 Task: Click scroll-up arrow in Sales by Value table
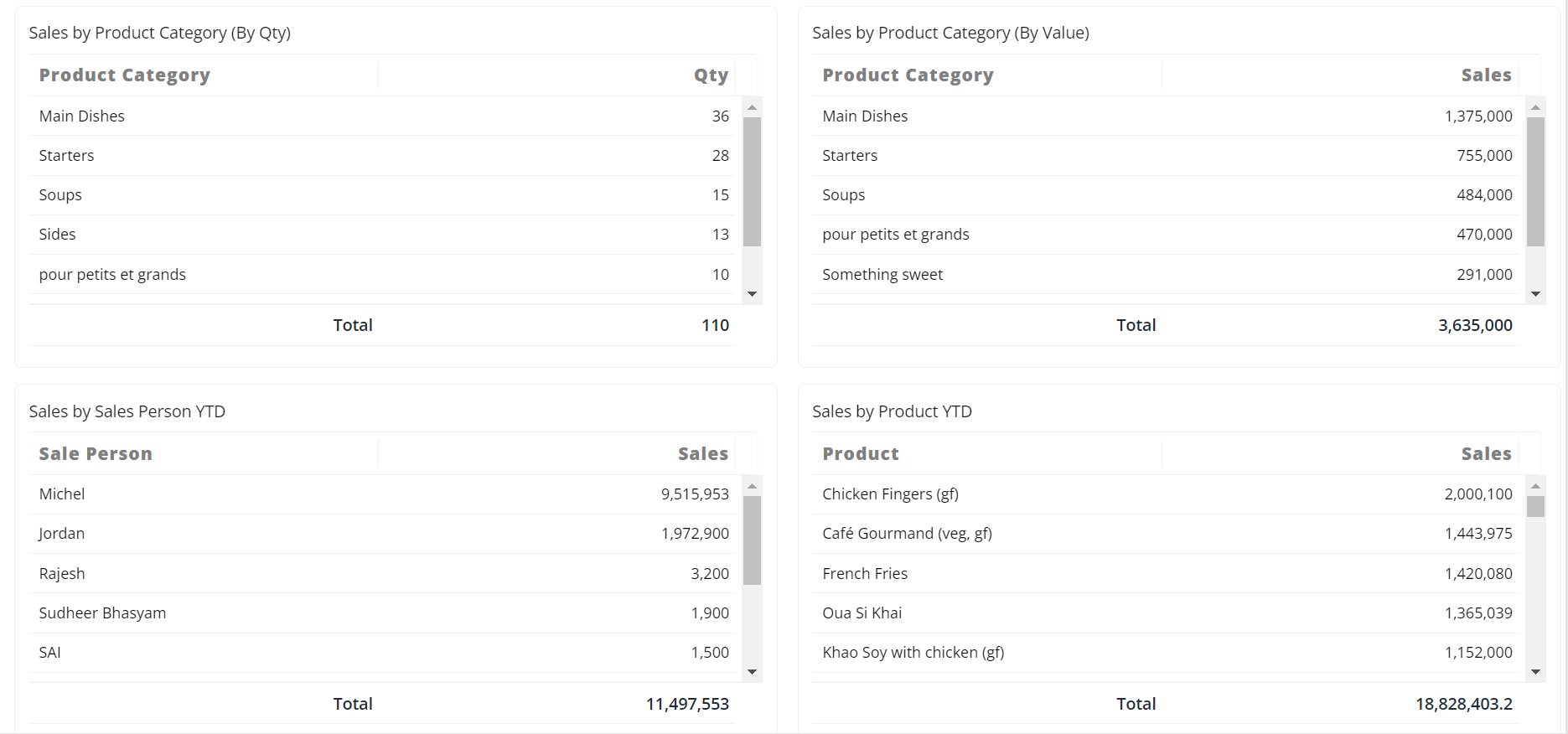click(x=1535, y=107)
